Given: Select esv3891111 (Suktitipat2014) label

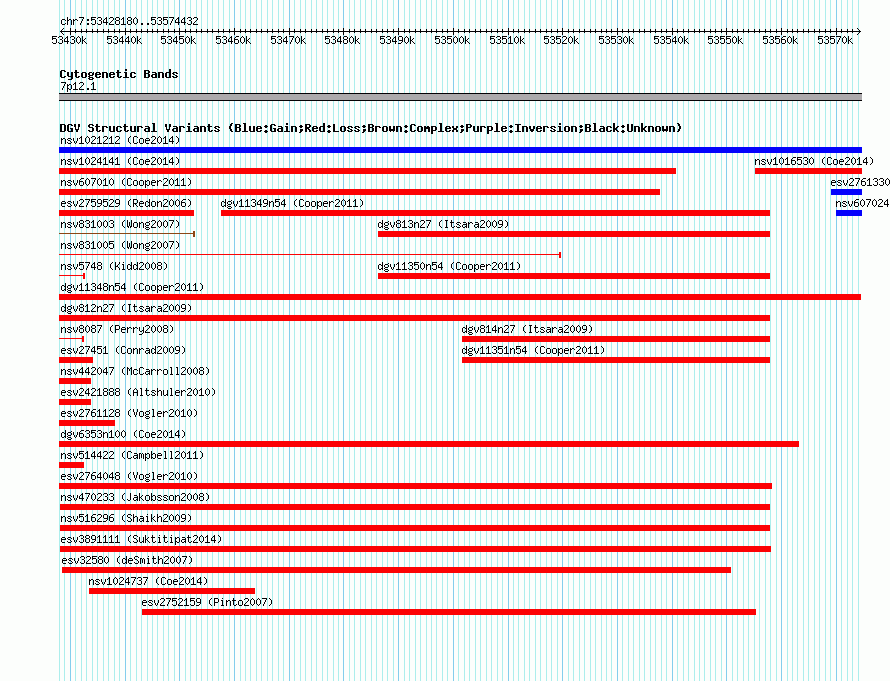Looking at the screenshot, I should (x=141, y=539).
